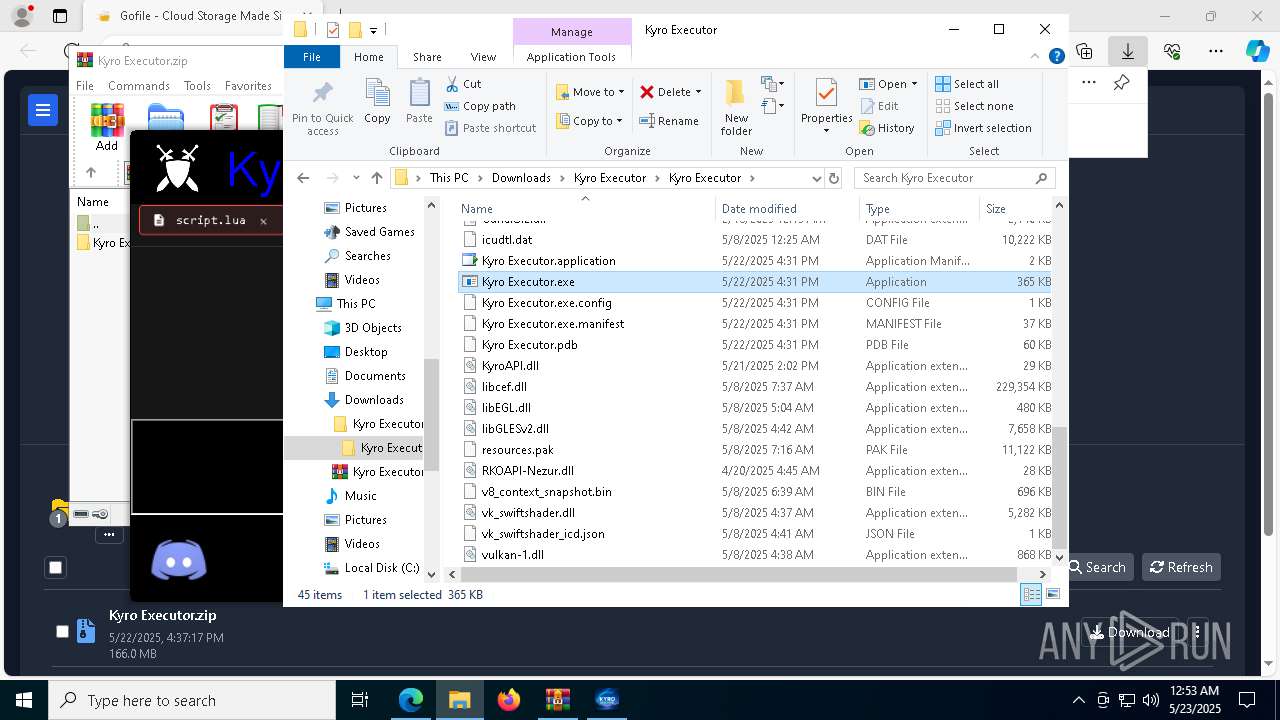
Task: Switch to large icons view
Action: (1053, 594)
